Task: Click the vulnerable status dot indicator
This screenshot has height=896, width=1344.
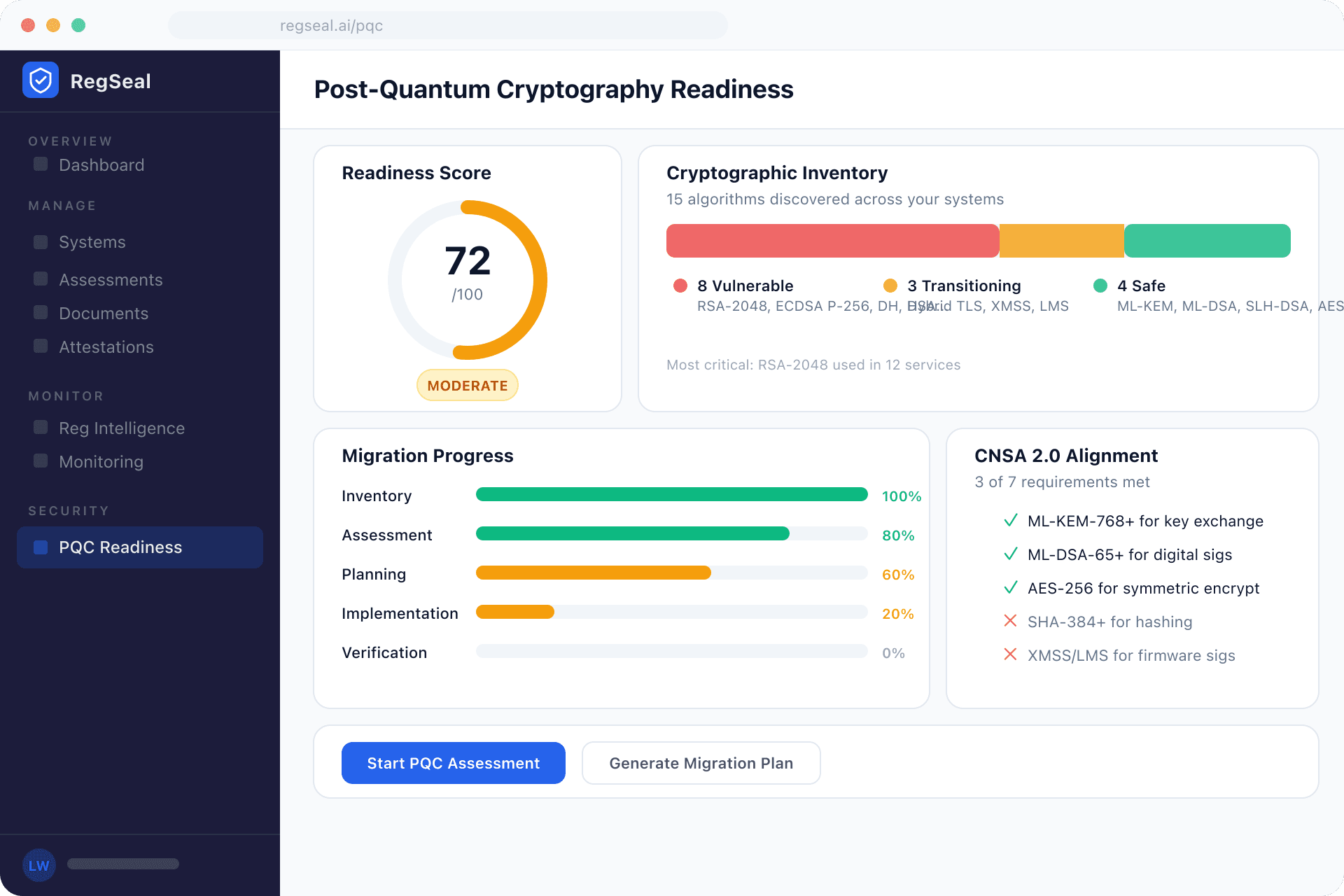Action: (681, 285)
